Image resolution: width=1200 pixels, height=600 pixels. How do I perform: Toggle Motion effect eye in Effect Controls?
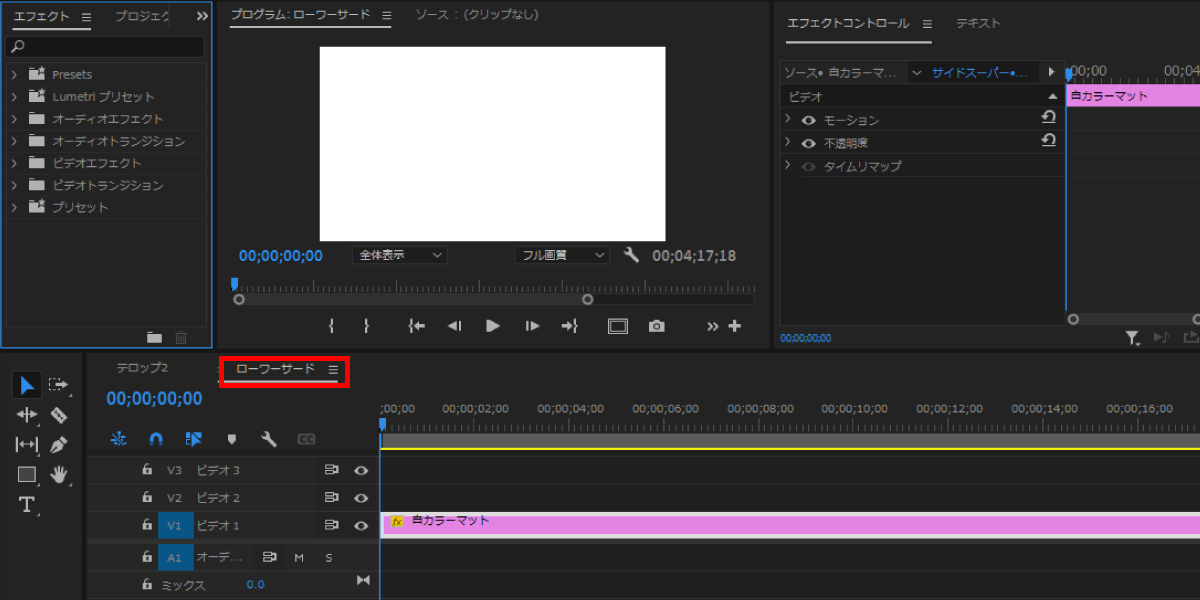[x=808, y=120]
